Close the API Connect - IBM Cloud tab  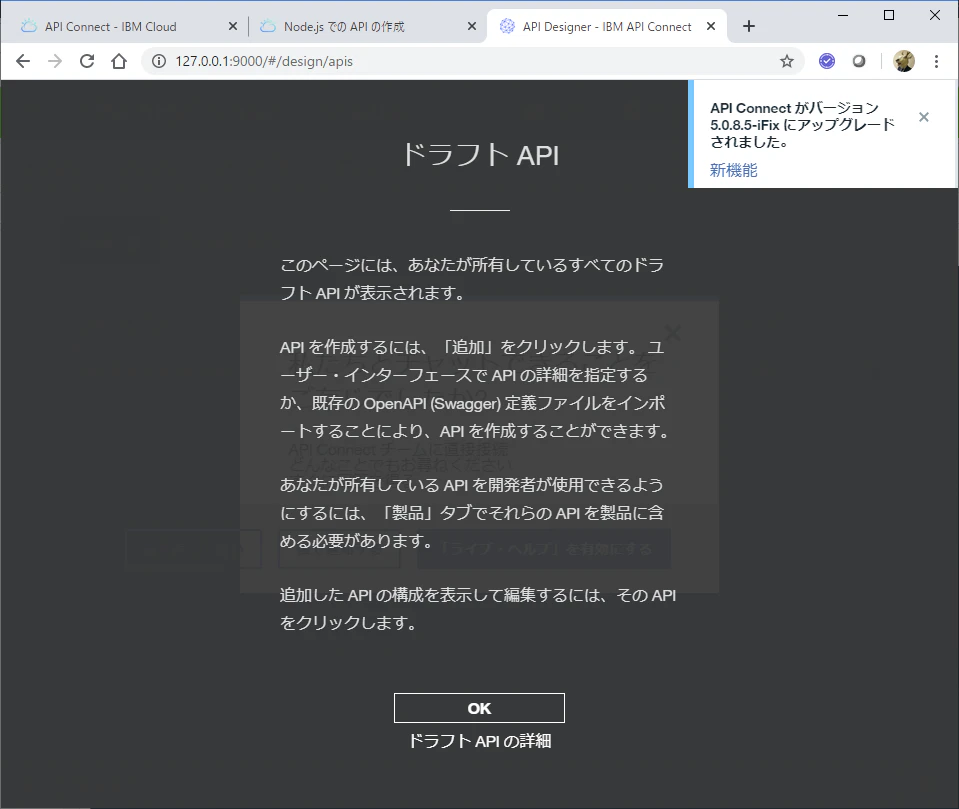pyautogui.click(x=233, y=26)
